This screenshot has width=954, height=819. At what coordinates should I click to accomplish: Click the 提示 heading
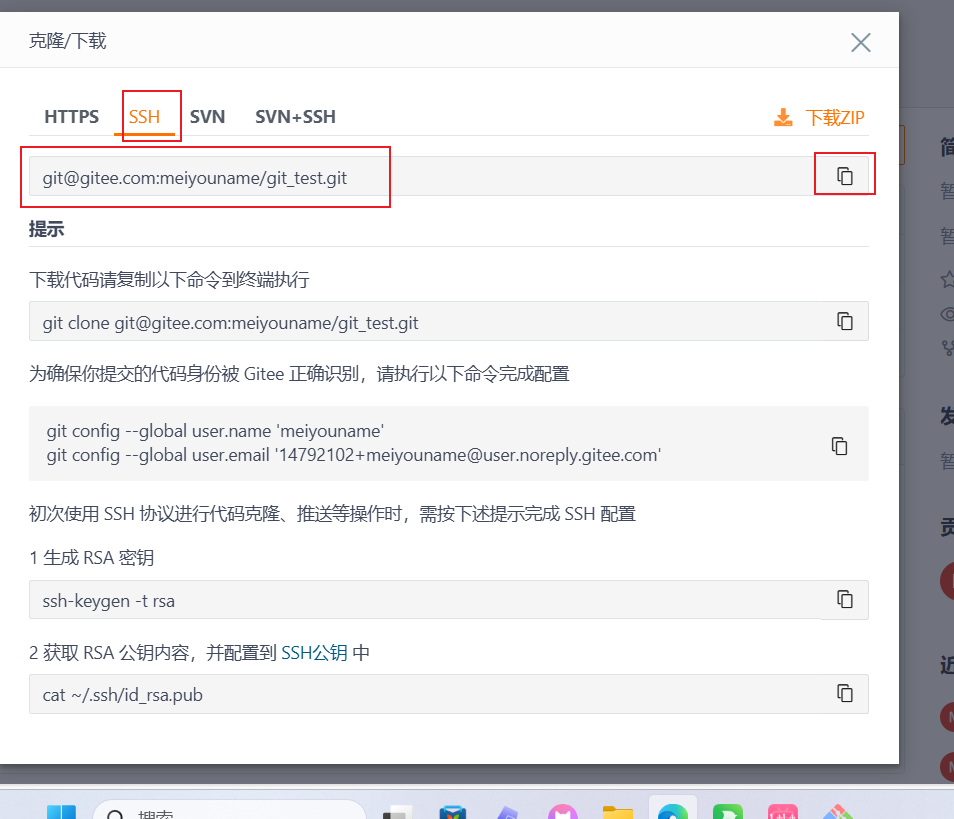46,229
